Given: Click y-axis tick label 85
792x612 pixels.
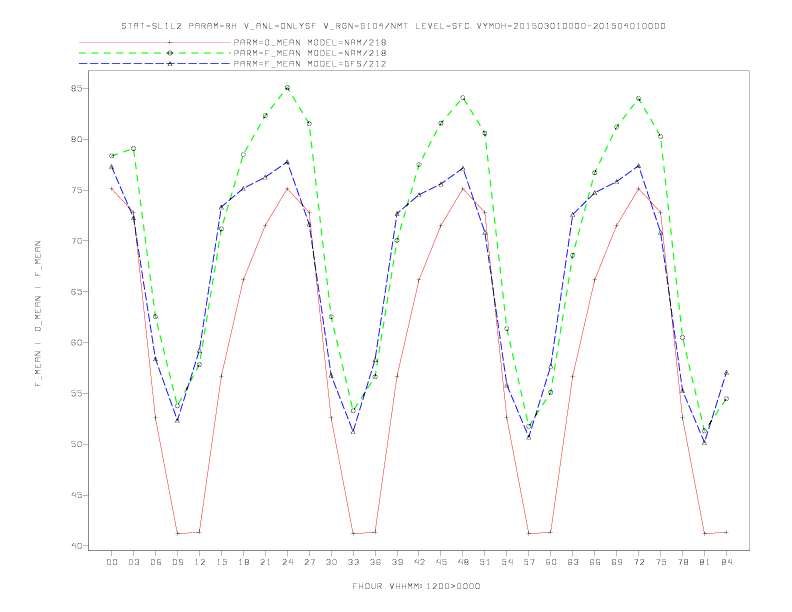Looking at the screenshot, I should point(76,88).
